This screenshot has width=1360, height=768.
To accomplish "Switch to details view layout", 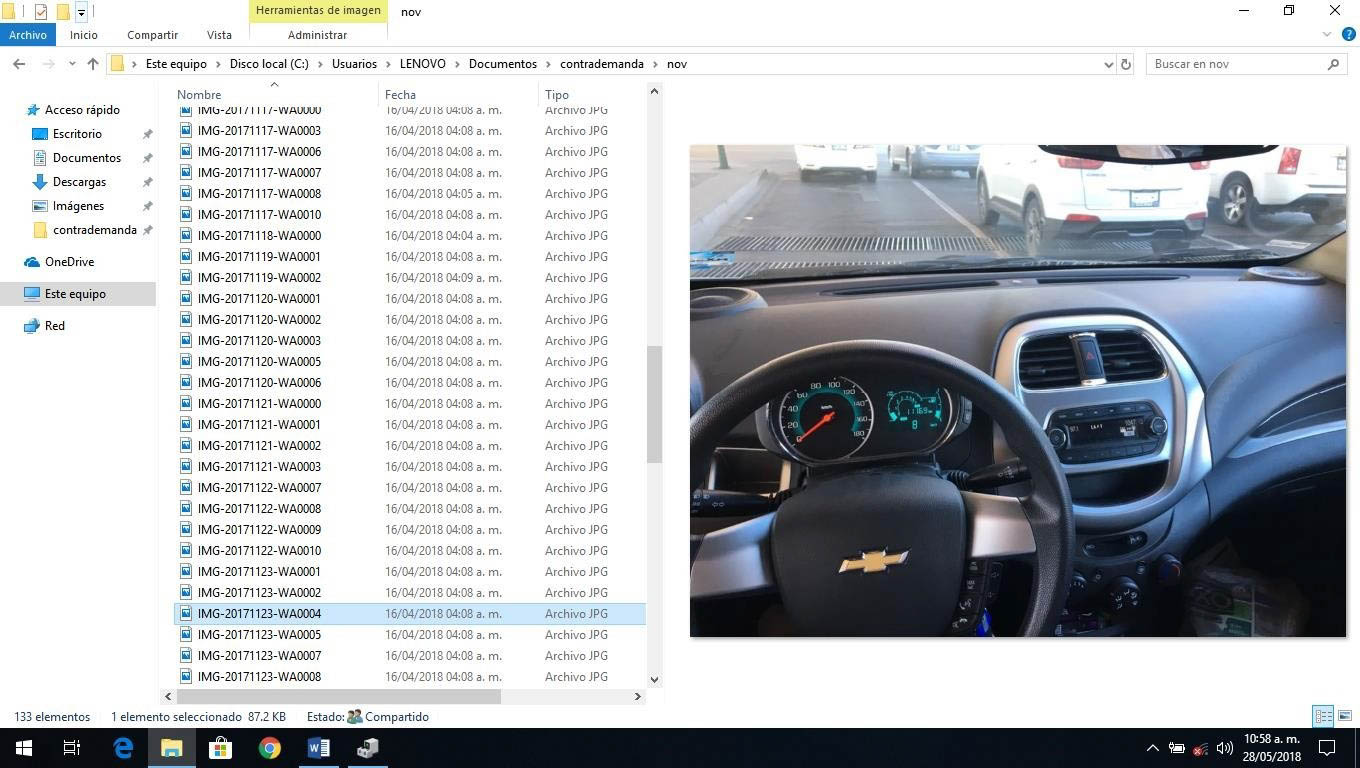I will 1323,716.
